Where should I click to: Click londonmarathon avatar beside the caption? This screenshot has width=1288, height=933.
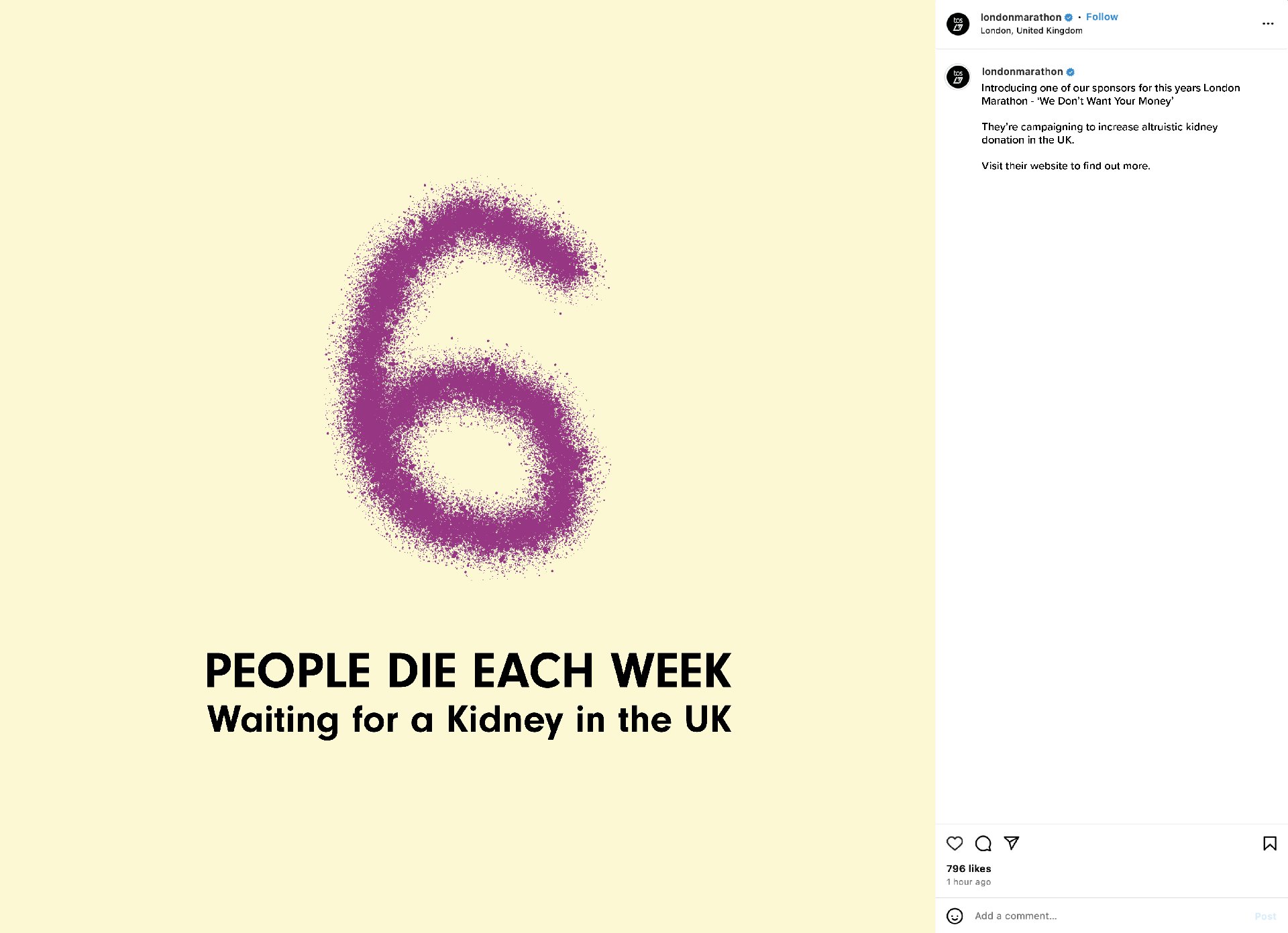click(958, 76)
